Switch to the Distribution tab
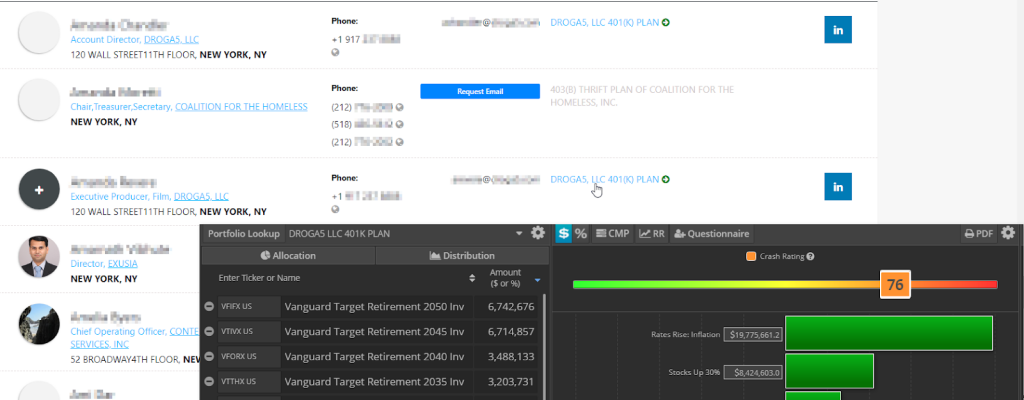The image size is (1024, 400). pyautogui.click(x=461, y=256)
